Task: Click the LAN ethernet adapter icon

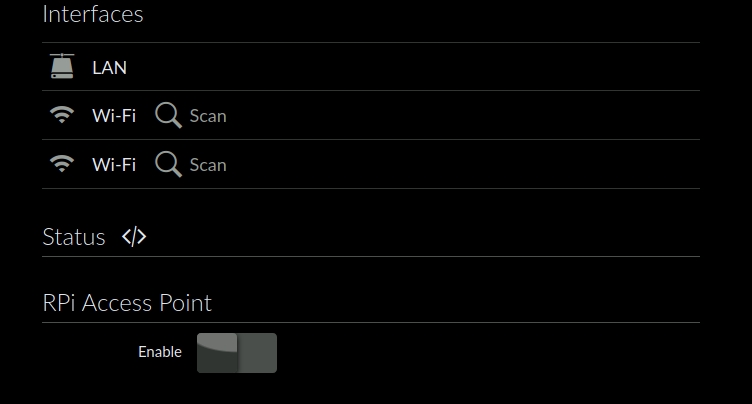Action: point(62,66)
